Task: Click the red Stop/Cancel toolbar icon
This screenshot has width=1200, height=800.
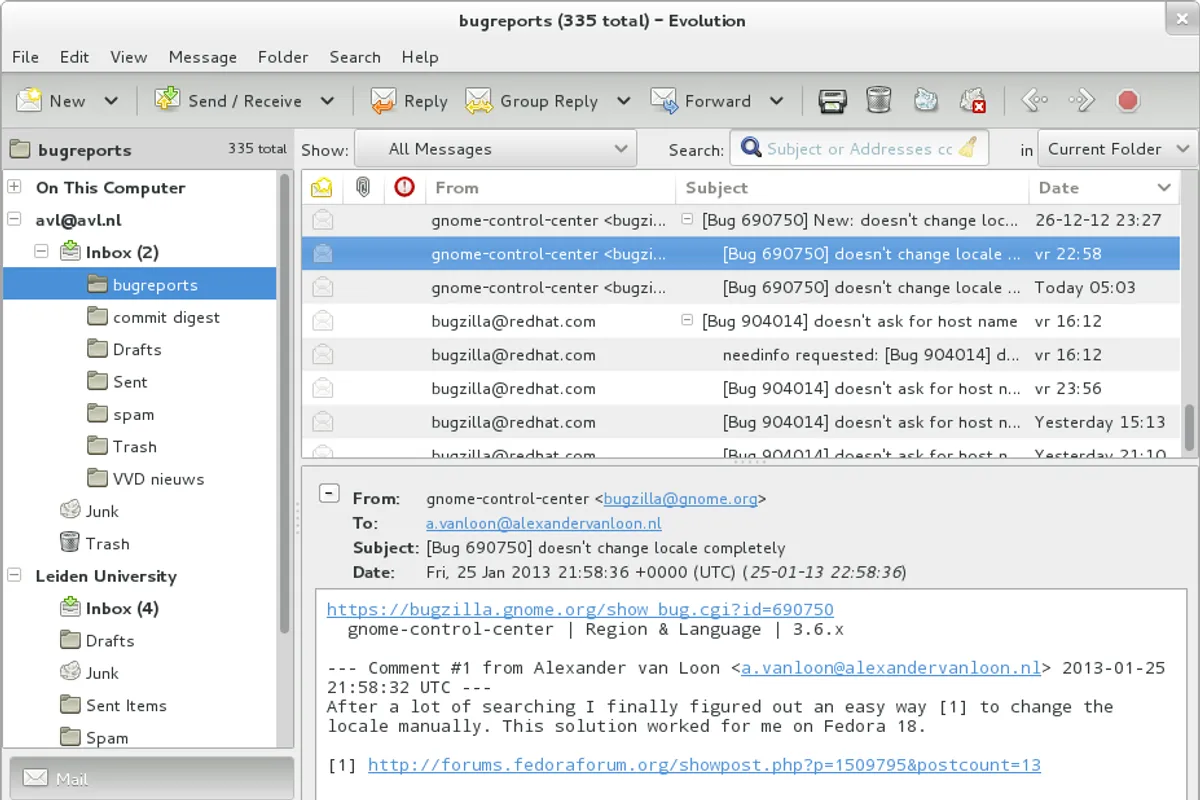Action: click(1128, 100)
